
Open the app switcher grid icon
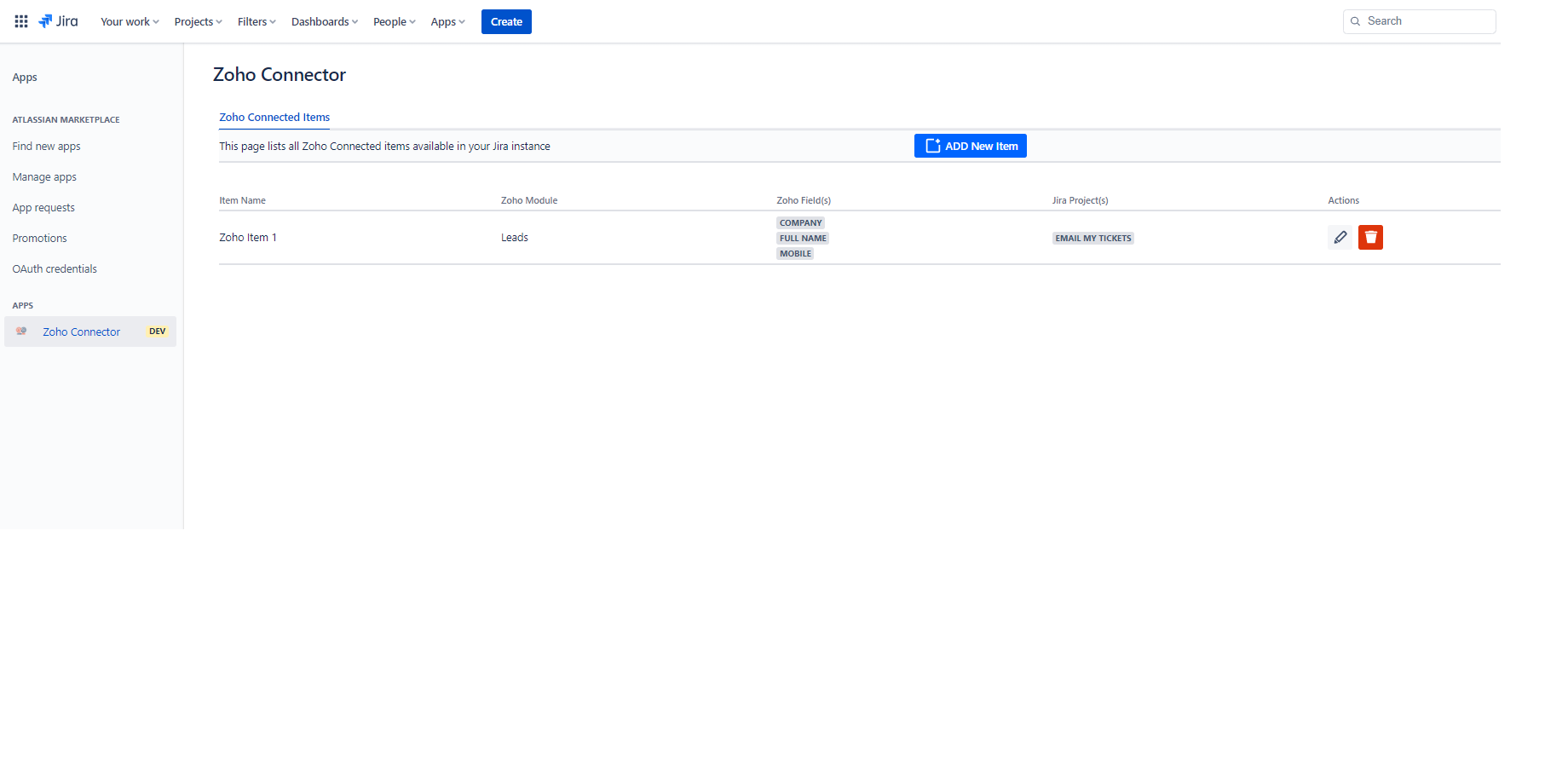[21, 21]
